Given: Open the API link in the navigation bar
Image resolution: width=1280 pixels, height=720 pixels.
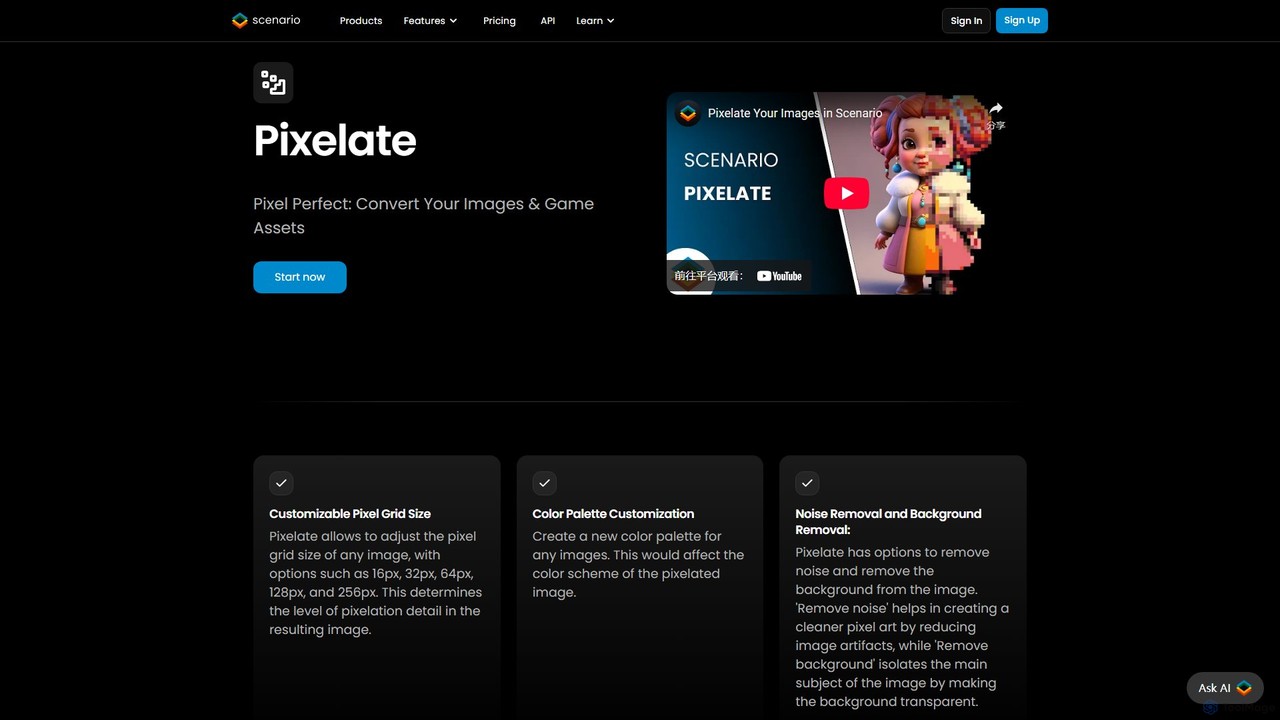Looking at the screenshot, I should (x=547, y=20).
